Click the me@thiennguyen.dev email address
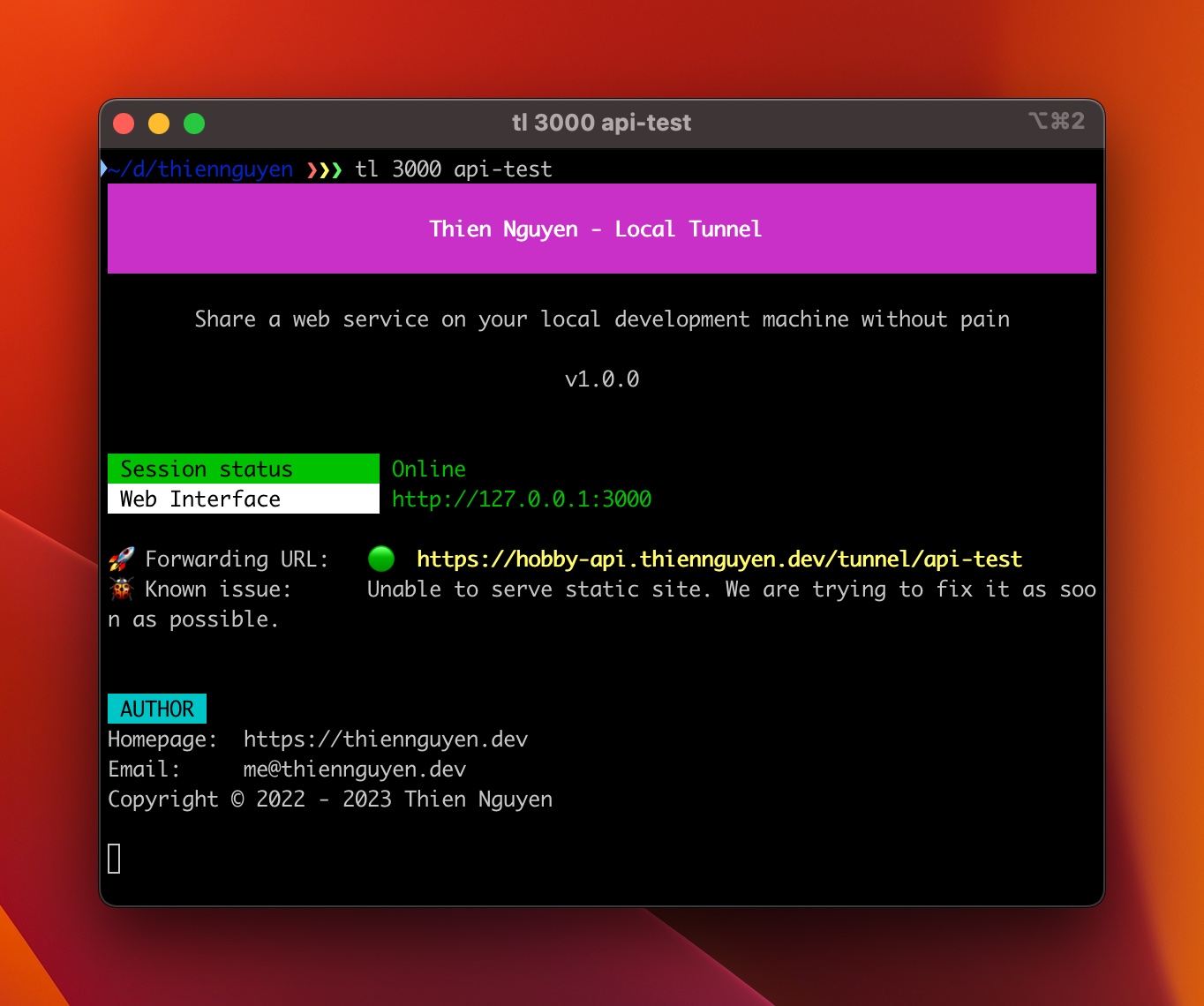 coord(355,770)
